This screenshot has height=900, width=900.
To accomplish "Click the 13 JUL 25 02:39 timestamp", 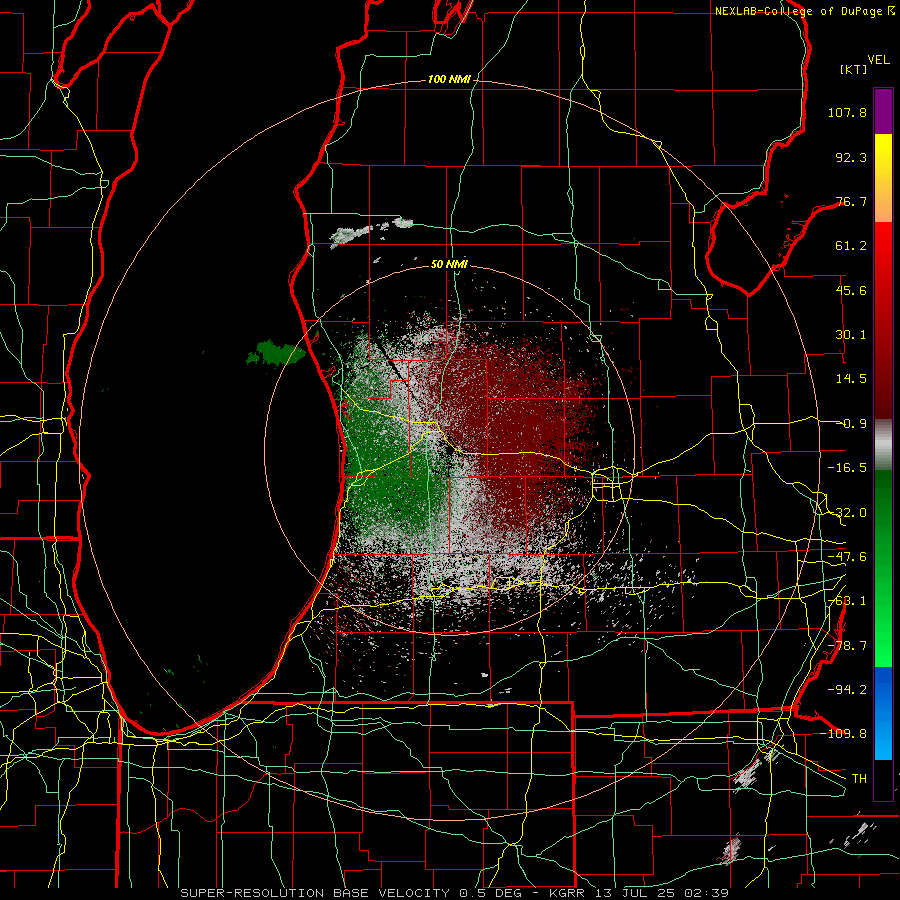I will pos(663,893).
